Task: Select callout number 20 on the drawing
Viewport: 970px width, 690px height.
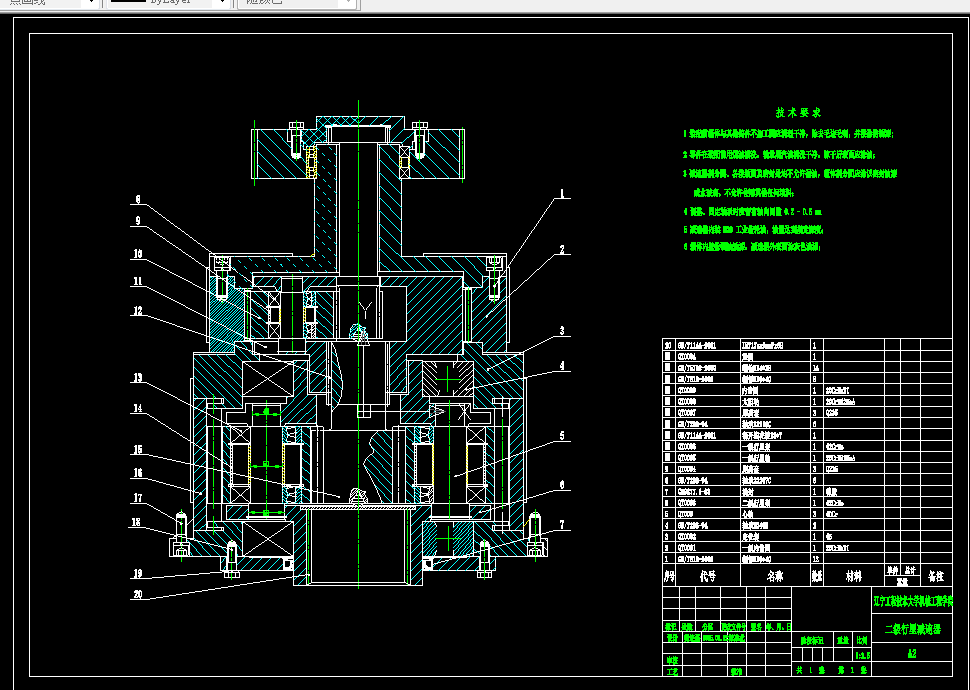Action: [x=137, y=594]
